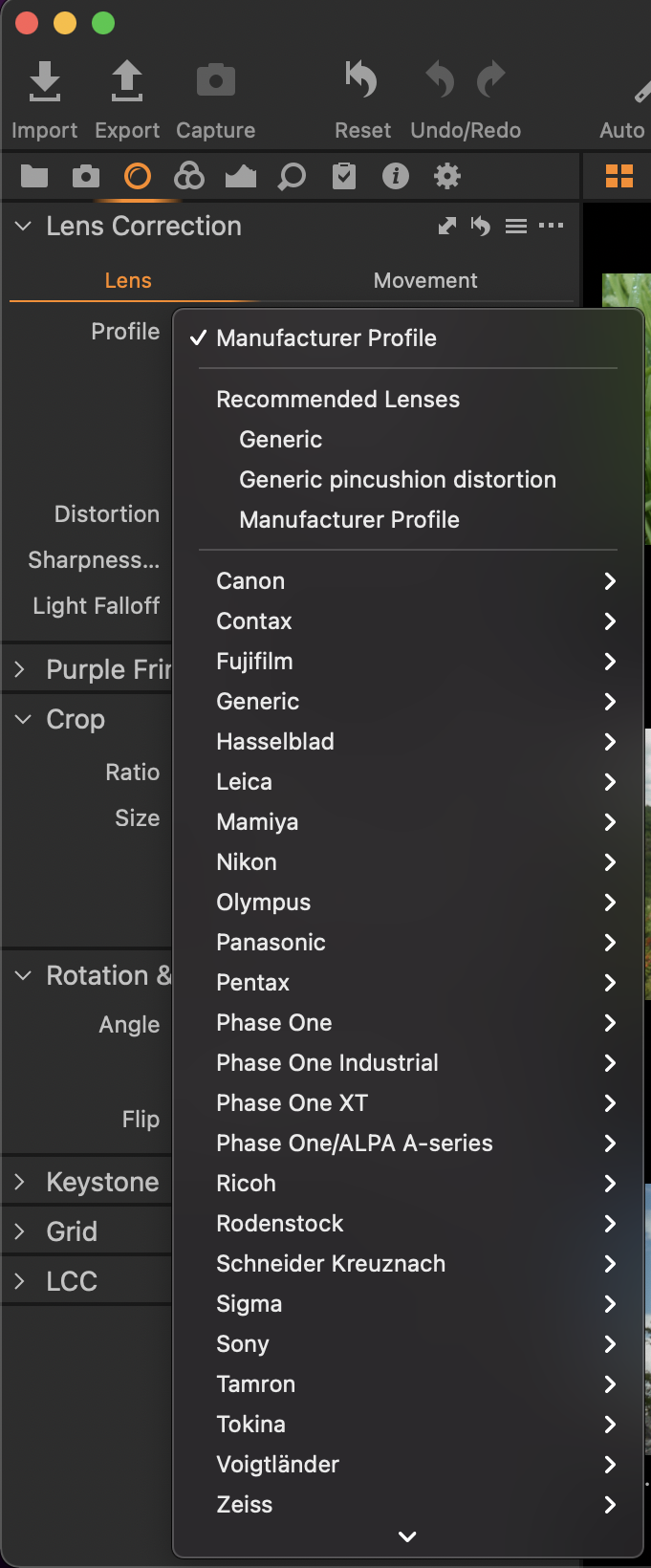The width and height of the screenshot is (651, 1568).
Task: Open the Capture camera tool
Action: point(216,82)
